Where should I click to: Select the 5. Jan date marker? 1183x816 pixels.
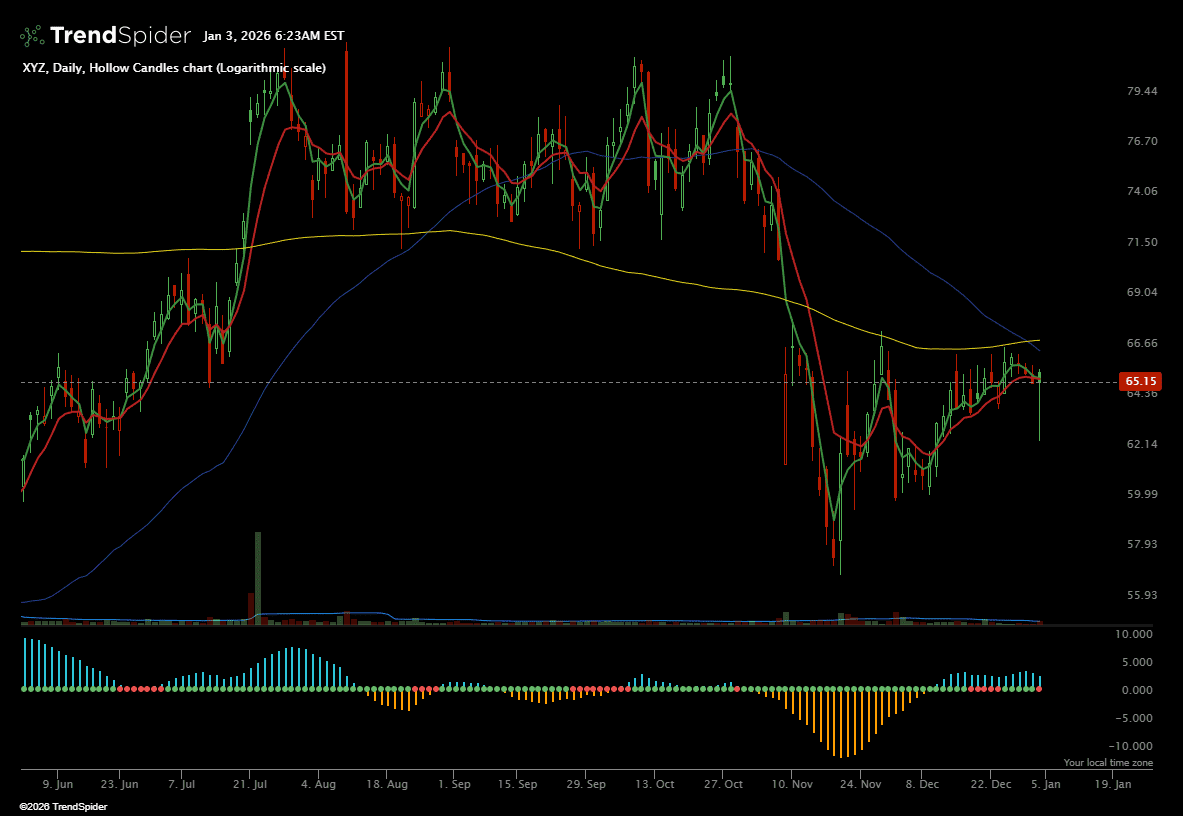click(1044, 785)
